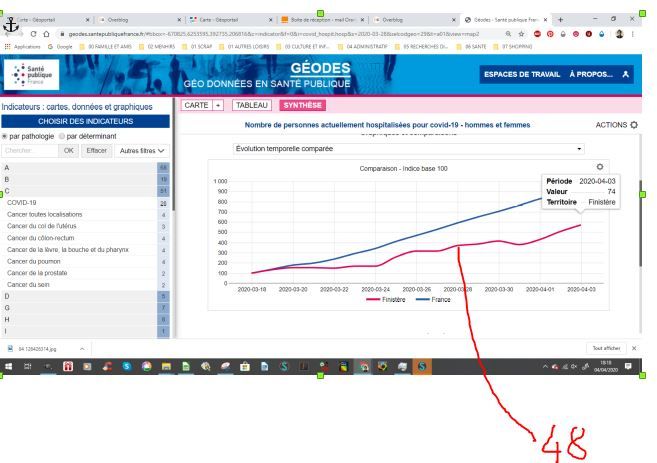Close the downloads bar
Image resolution: width=657 pixels, height=463 pixels.
click(x=634, y=348)
